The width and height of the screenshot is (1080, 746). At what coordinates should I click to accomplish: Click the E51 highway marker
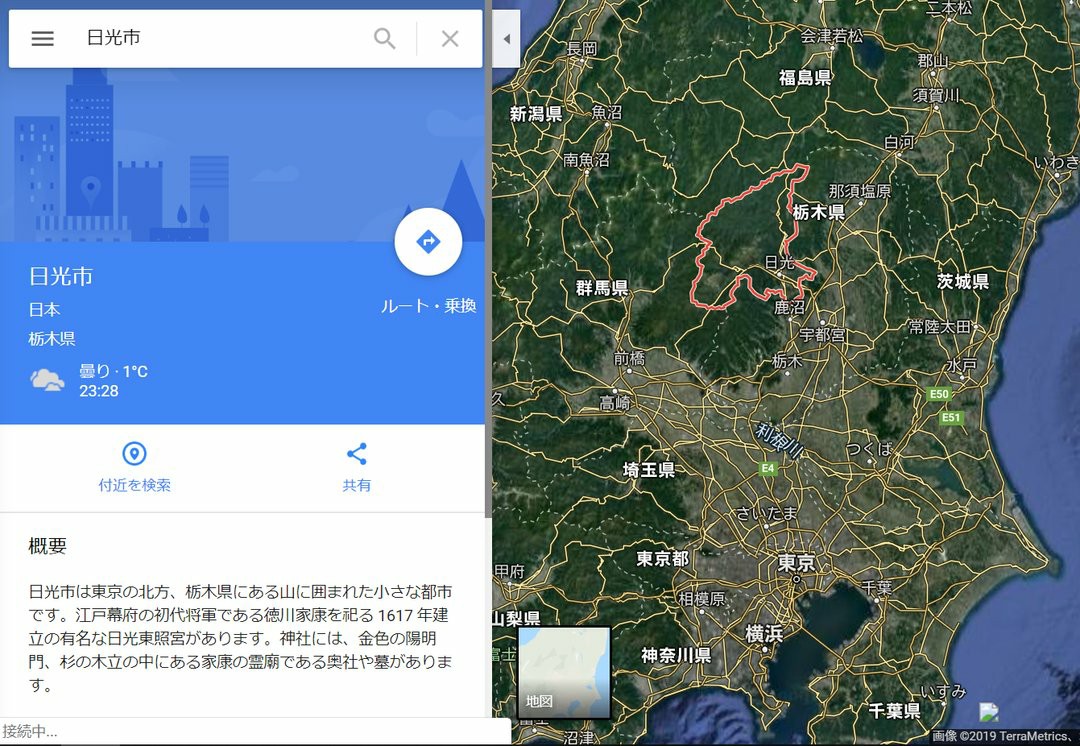pos(951,417)
